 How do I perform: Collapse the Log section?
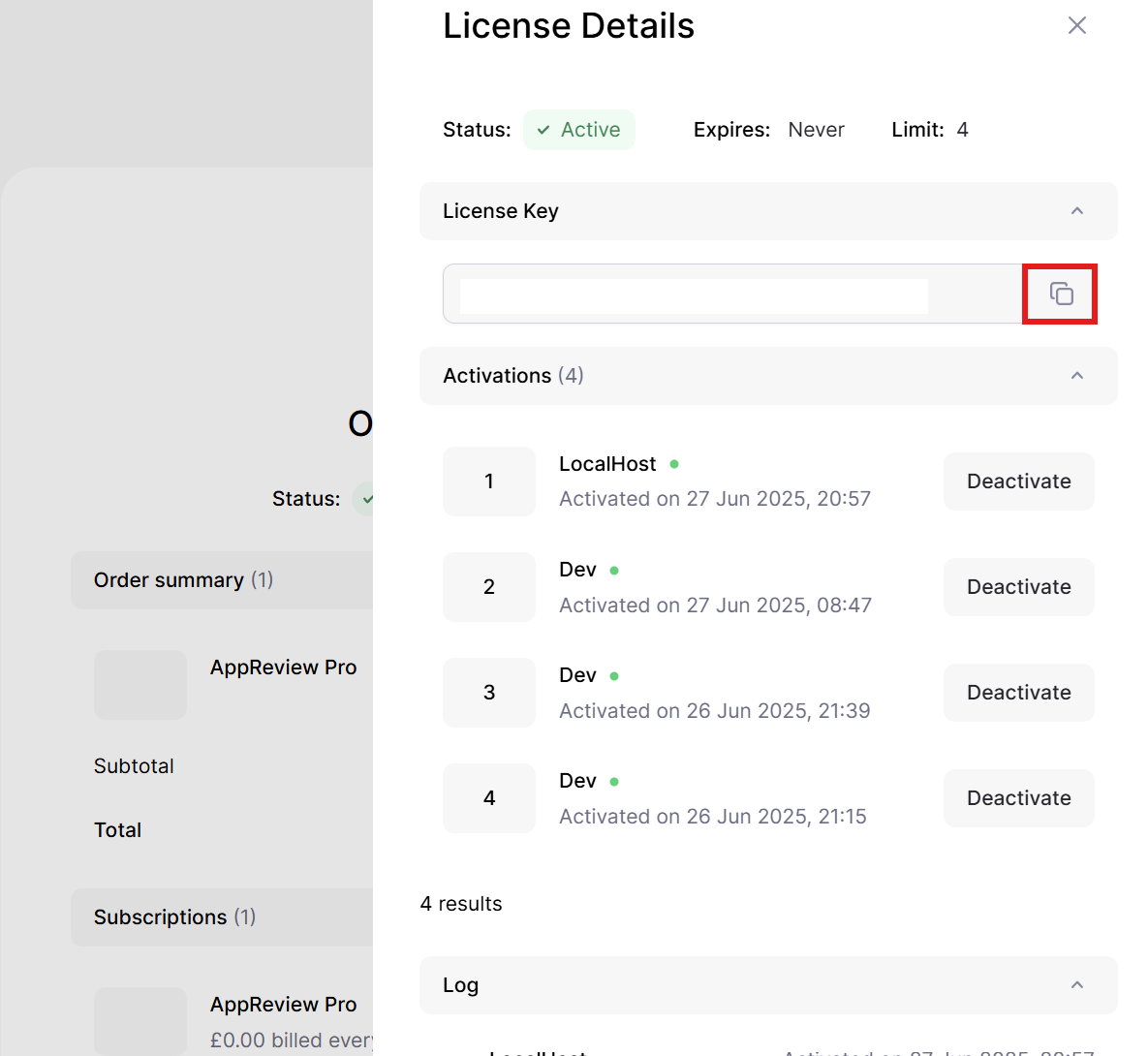point(1076,985)
